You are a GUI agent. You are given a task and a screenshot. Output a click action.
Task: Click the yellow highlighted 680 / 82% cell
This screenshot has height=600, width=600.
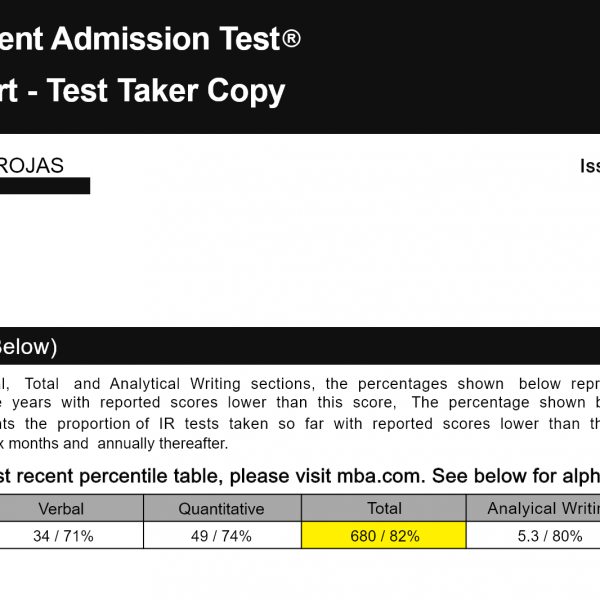[384, 536]
